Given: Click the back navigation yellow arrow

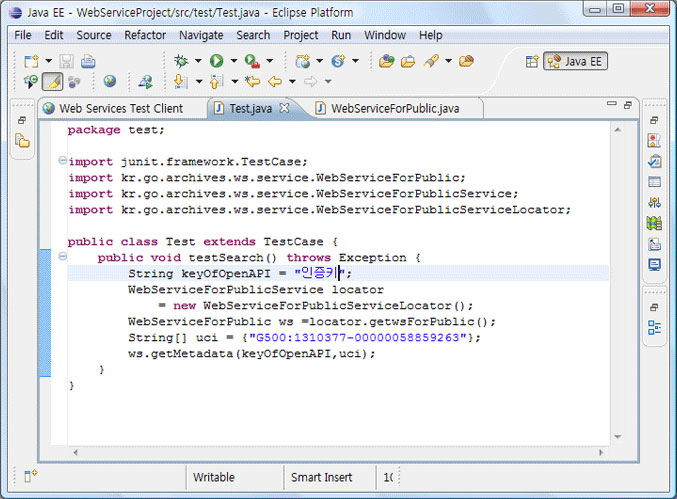Looking at the screenshot, I should tap(275, 81).
